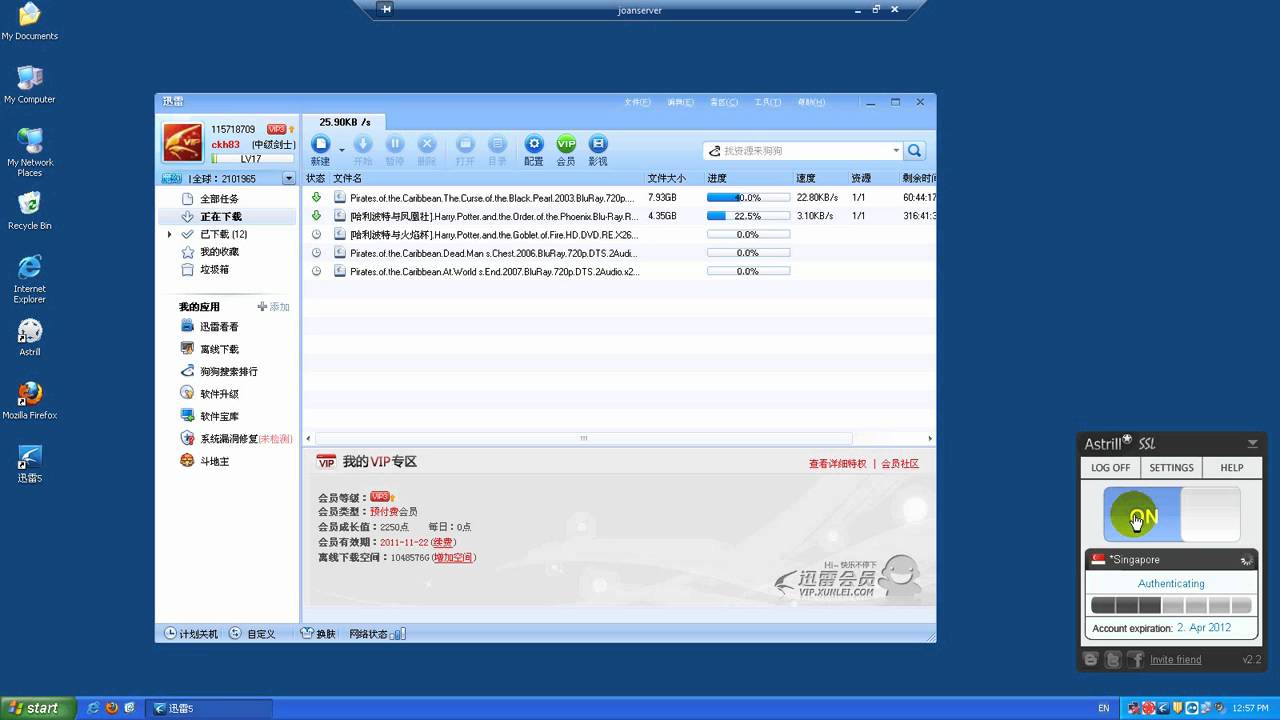Click the 找资源来狗狗 search input field

(805, 151)
